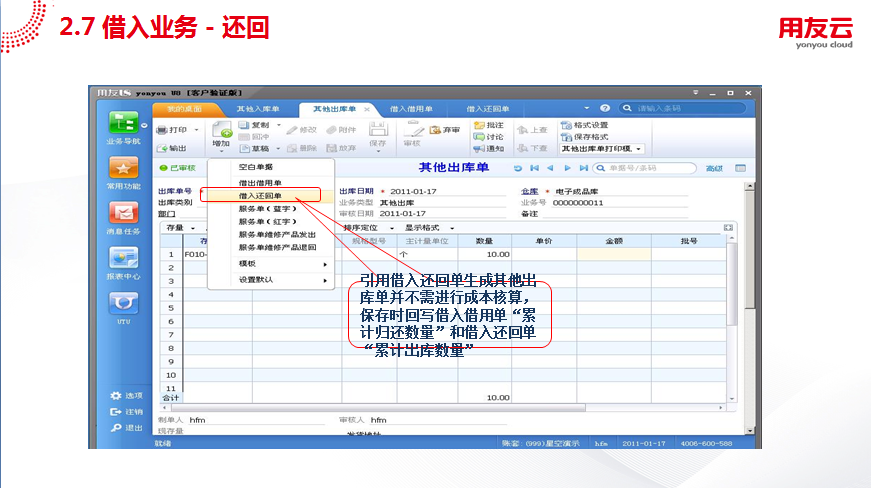Go to the next record arrow
Image resolution: width=871 pixels, height=488 pixels.
coord(567,168)
